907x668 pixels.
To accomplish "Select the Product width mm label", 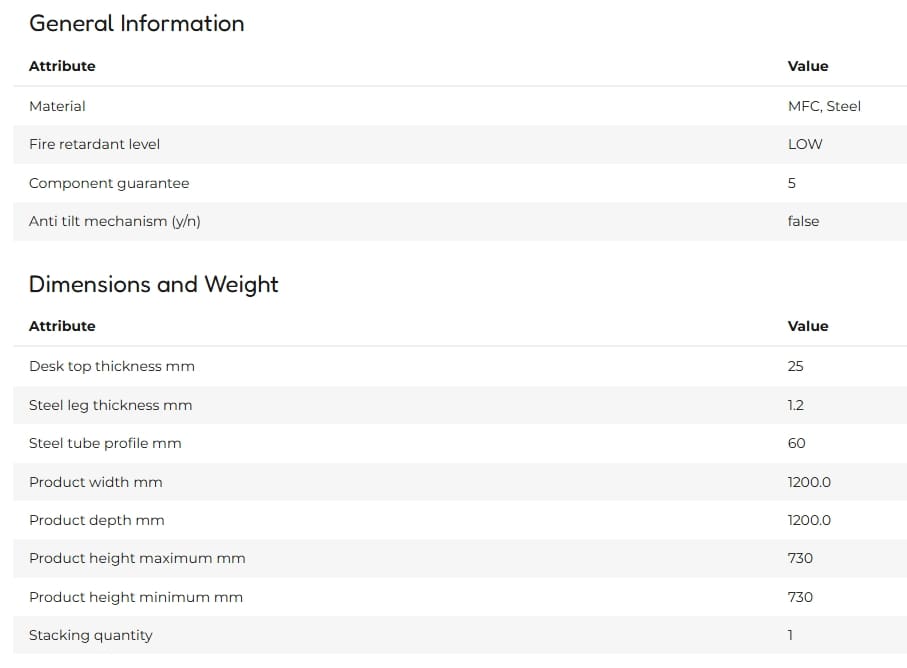I will point(95,482).
